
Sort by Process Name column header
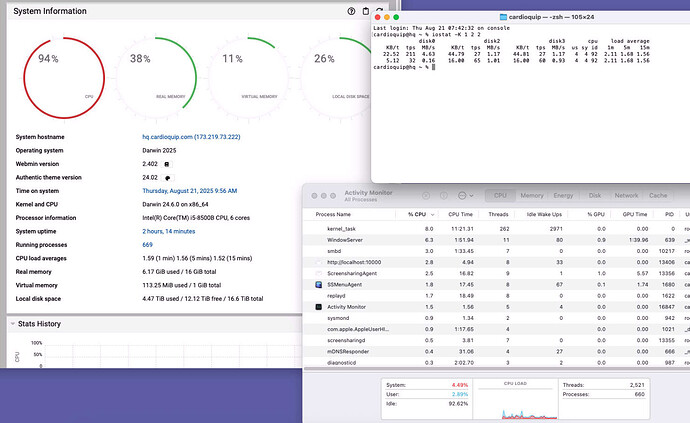pyautogui.click(x=333, y=214)
